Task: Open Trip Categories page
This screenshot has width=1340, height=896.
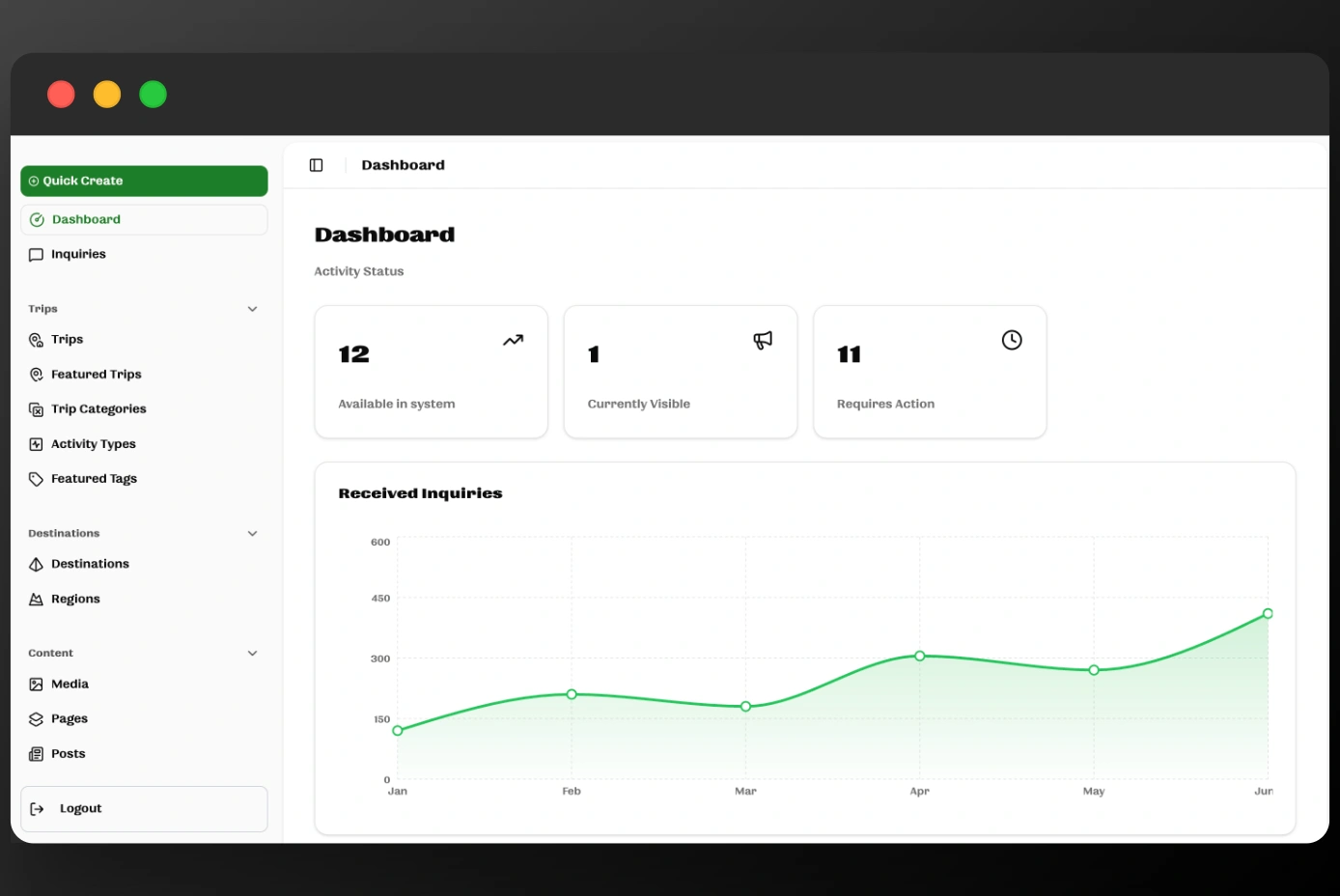Action: pyautogui.click(x=144, y=408)
